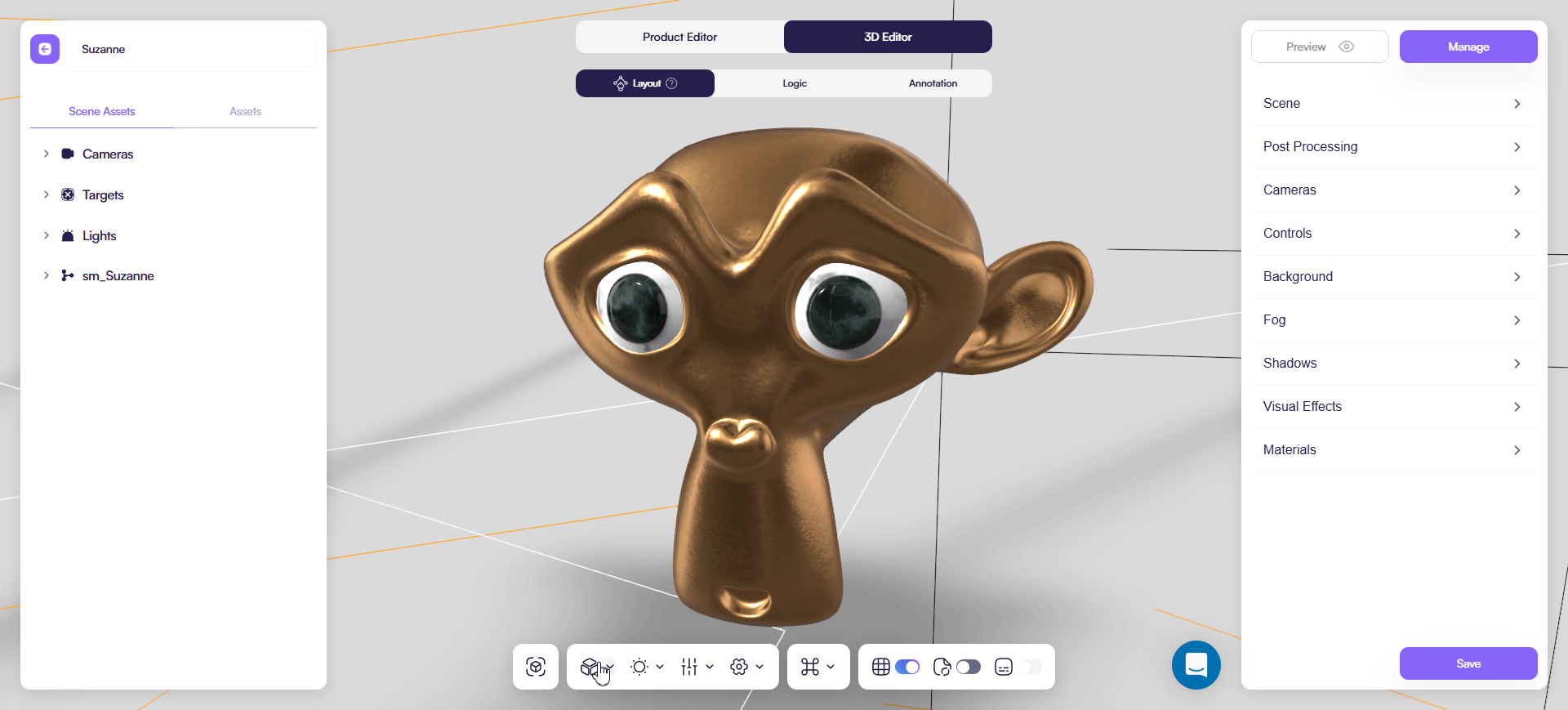Open the chat support bubble

click(1196, 665)
